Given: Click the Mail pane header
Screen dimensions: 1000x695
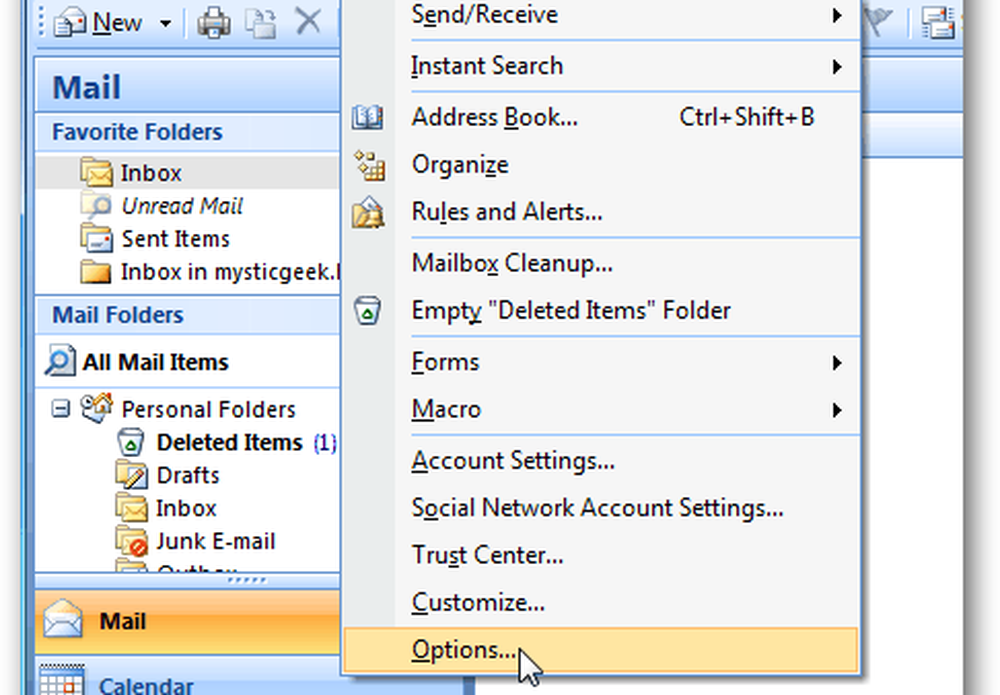Looking at the screenshot, I should [188, 86].
